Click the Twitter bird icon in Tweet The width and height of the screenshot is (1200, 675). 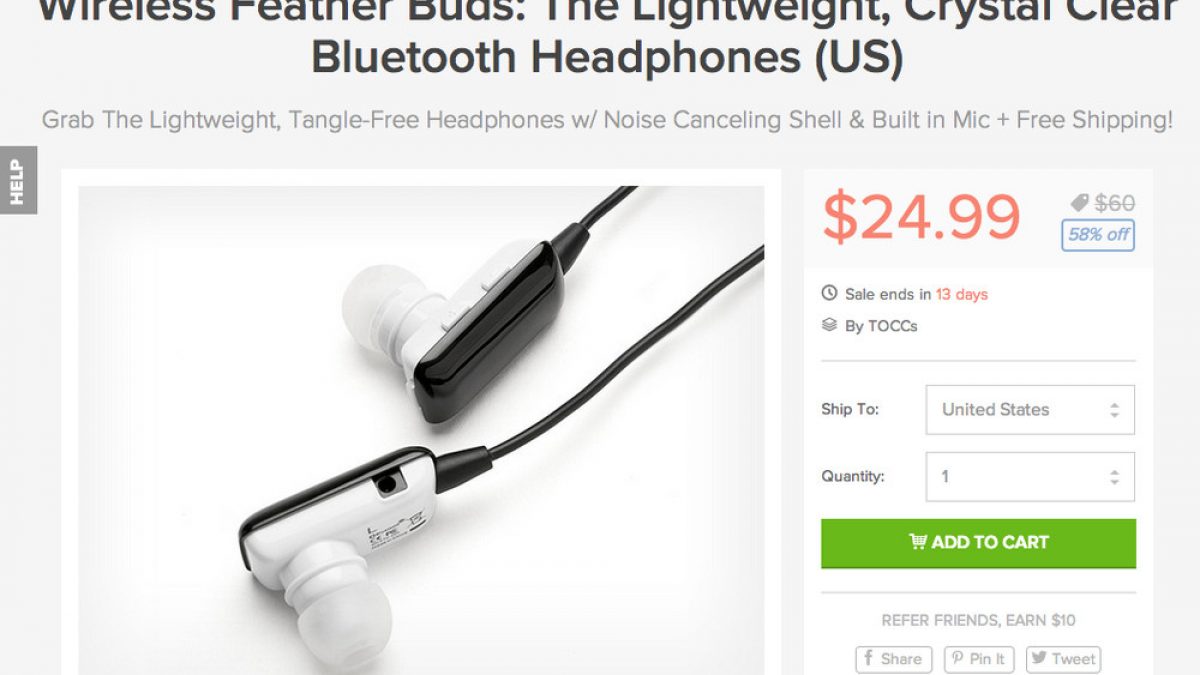coord(1039,659)
